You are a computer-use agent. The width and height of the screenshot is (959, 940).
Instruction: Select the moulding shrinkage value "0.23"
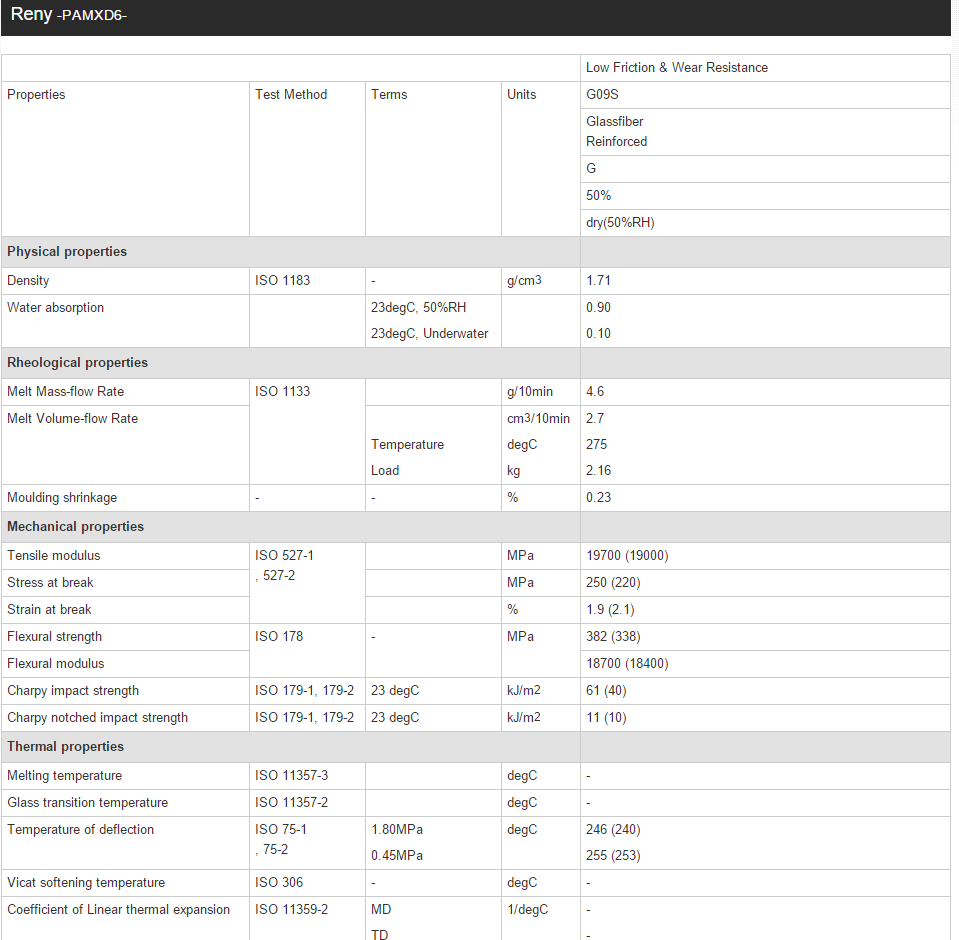[598, 497]
